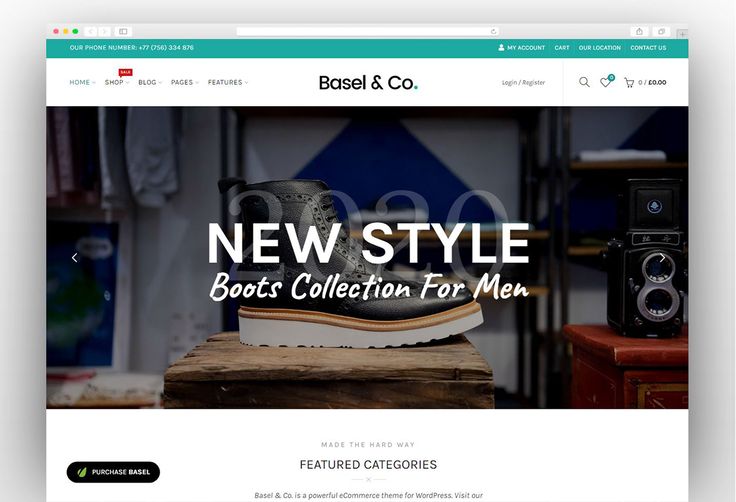Image resolution: width=736 pixels, height=502 pixels.
Task: Click the browser reload icon
Action: 493,31
